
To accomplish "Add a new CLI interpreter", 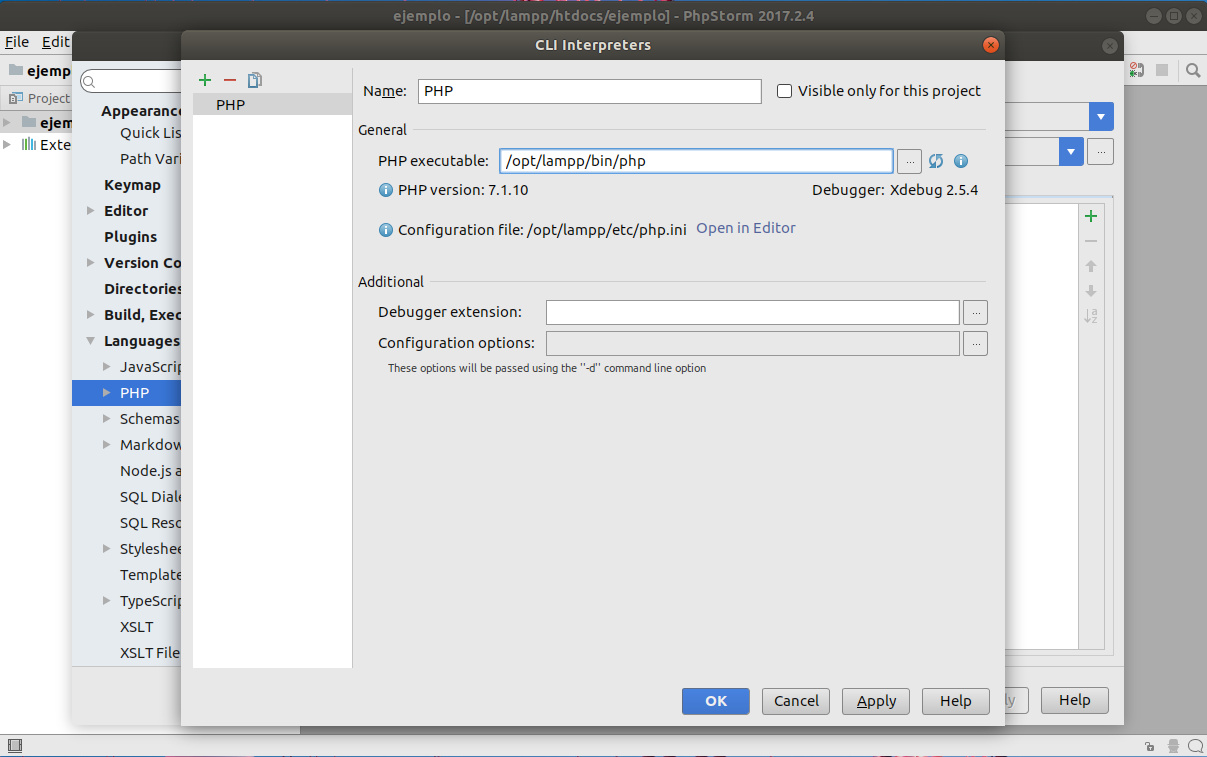I will pos(205,80).
